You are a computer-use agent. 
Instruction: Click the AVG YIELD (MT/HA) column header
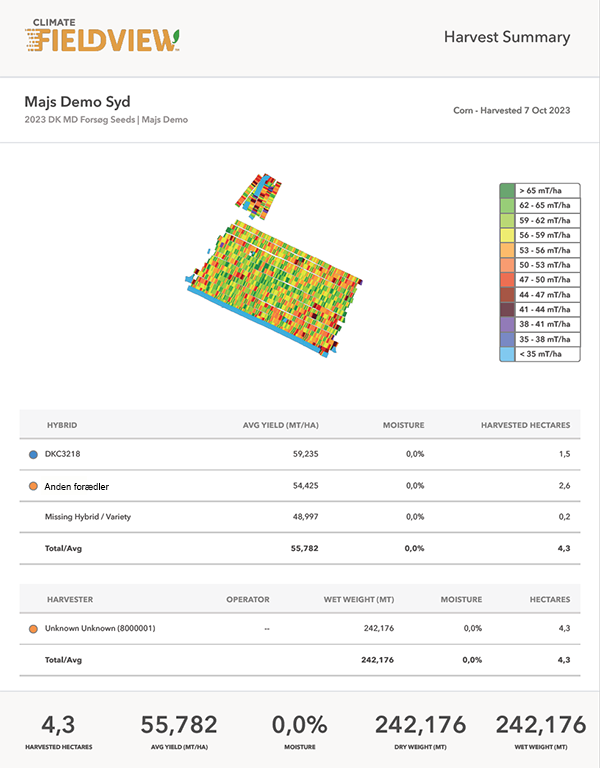coord(281,425)
